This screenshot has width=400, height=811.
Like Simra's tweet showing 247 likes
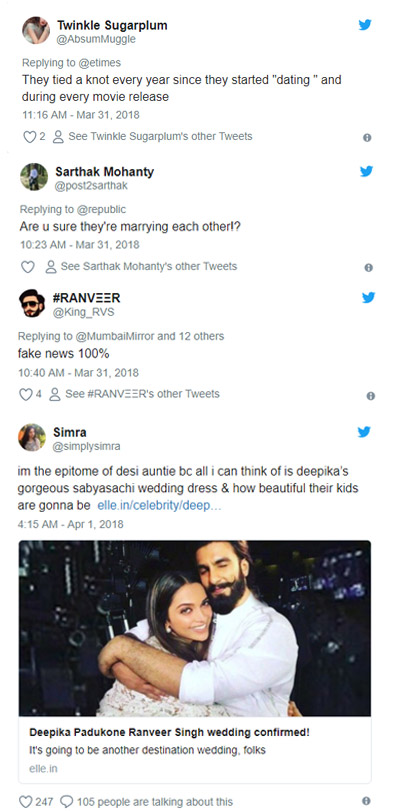click(25, 802)
